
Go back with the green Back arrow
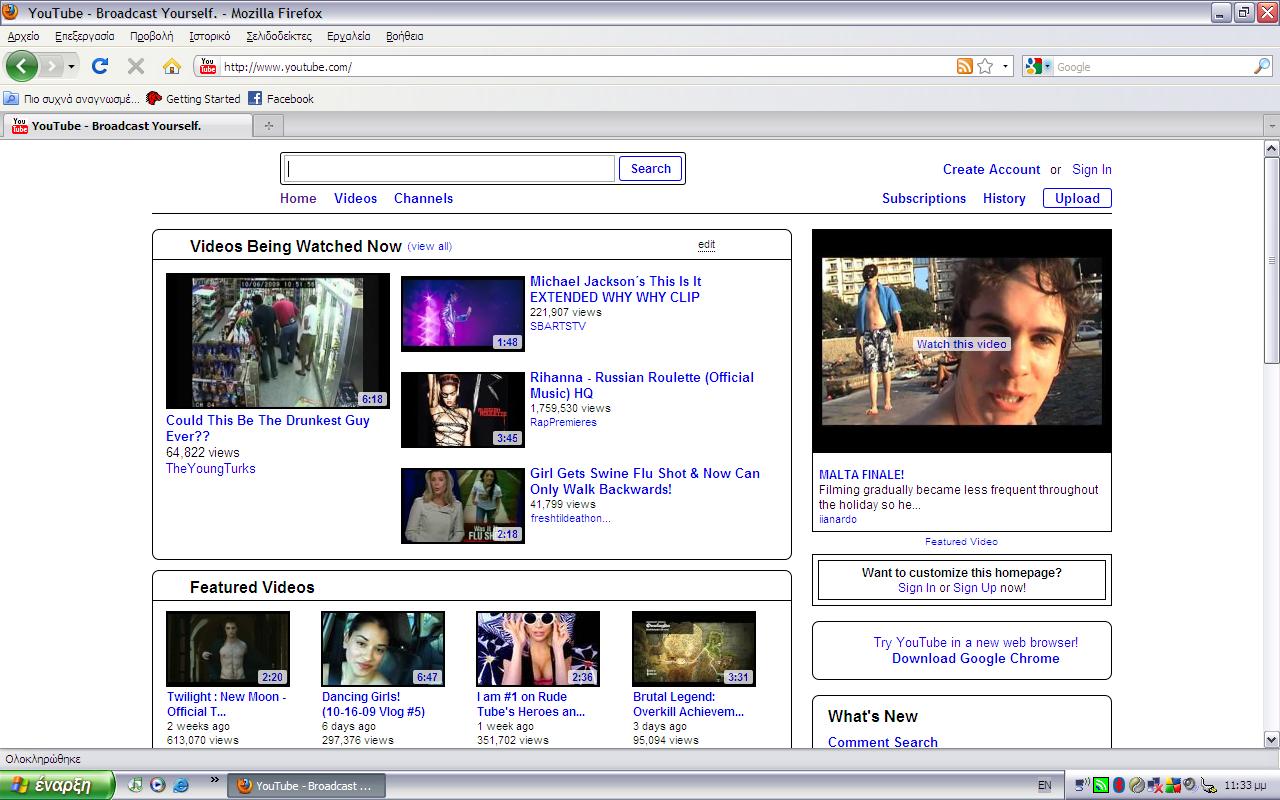[x=22, y=66]
